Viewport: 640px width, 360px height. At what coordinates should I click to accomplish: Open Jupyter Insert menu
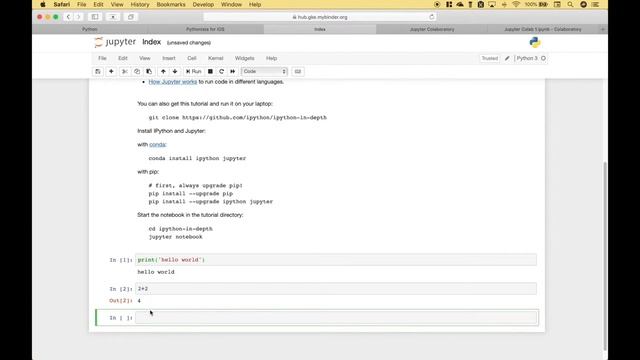[169, 58]
